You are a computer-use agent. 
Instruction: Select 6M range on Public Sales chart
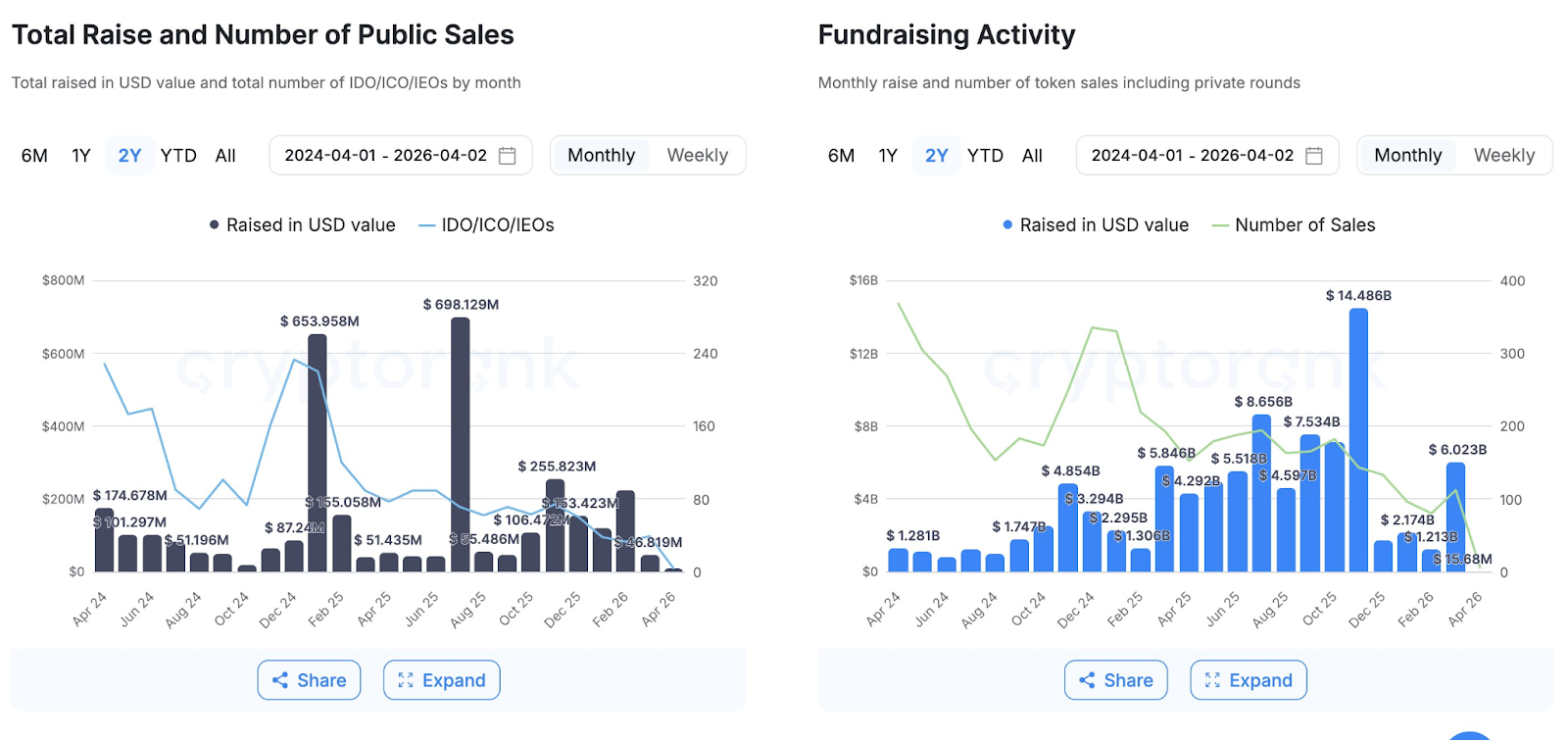tap(34, 156)
